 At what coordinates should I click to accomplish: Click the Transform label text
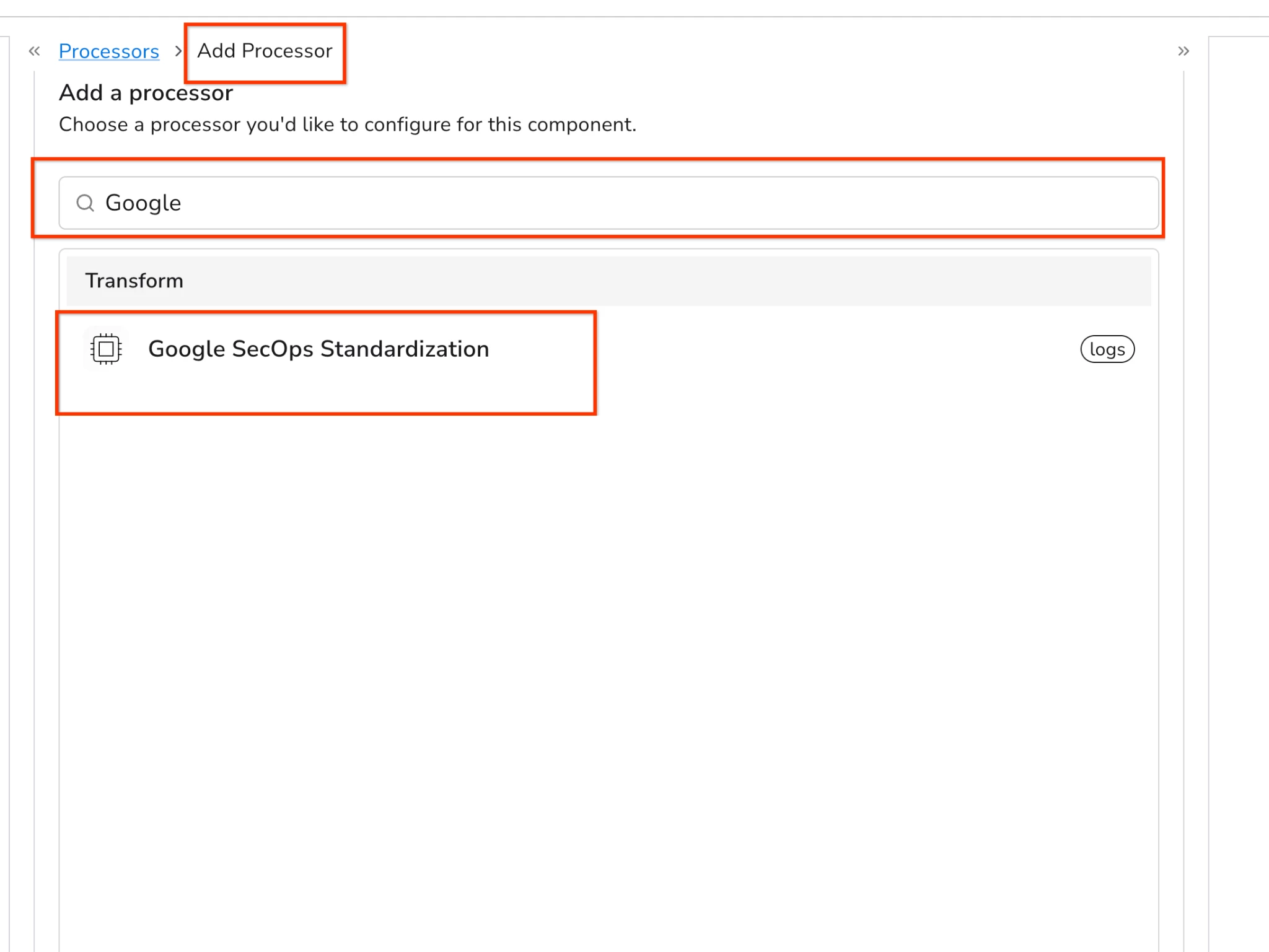point(134,281)
